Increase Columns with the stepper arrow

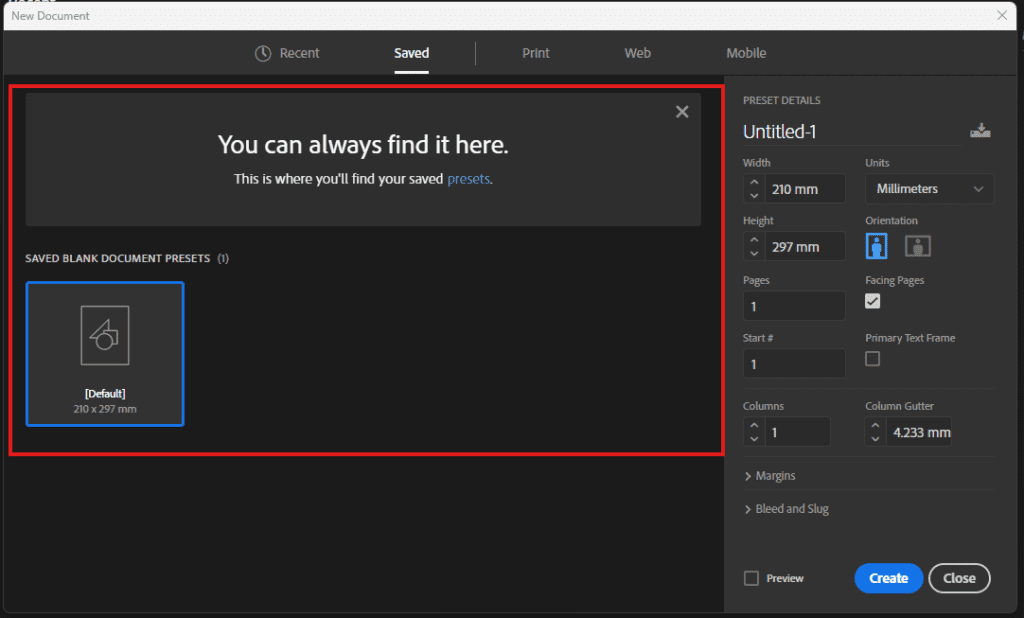point(753,425)
